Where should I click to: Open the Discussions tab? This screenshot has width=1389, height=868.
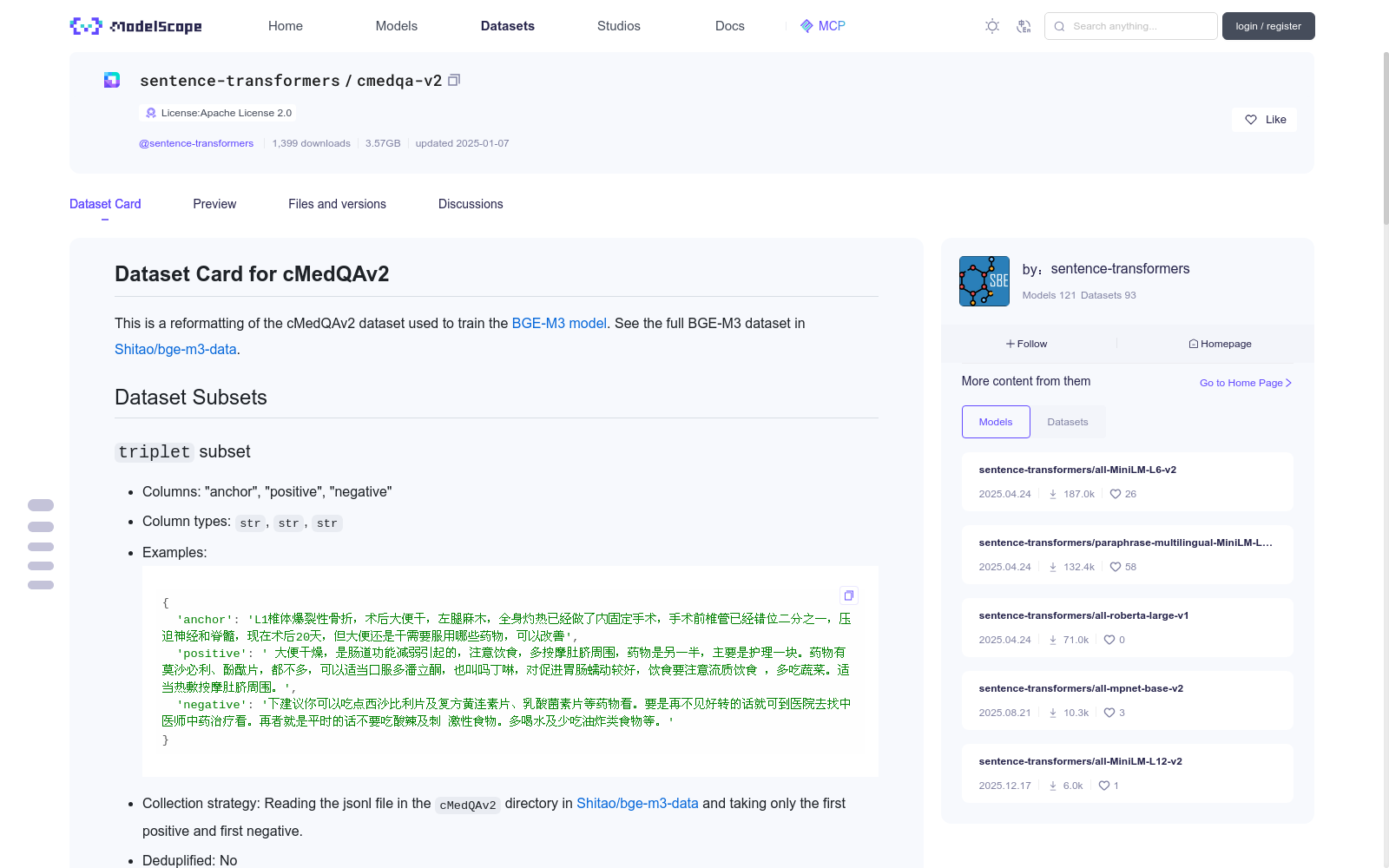tap(471, 204)
